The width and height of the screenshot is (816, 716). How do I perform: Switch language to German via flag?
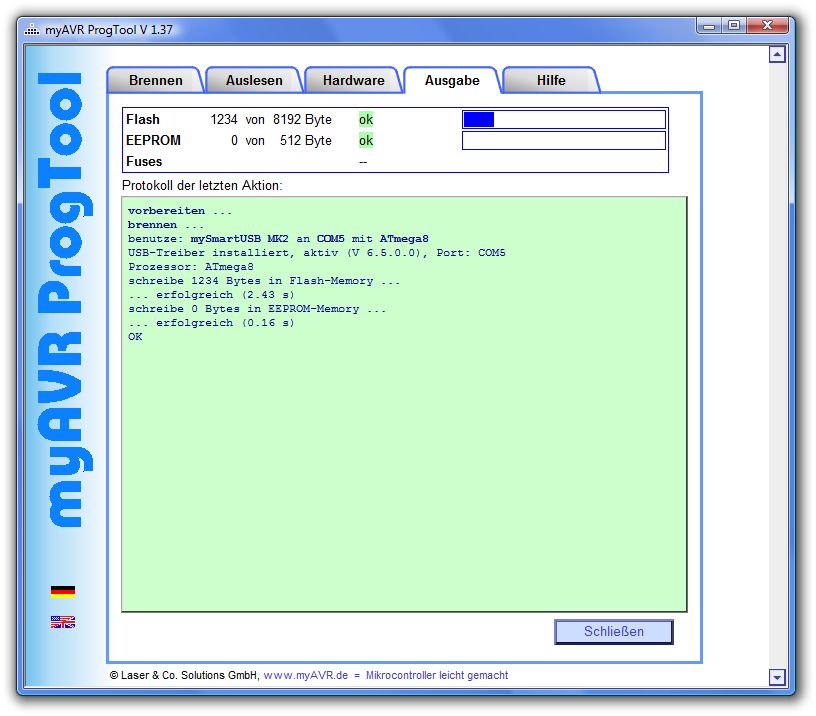click(62, 591)
